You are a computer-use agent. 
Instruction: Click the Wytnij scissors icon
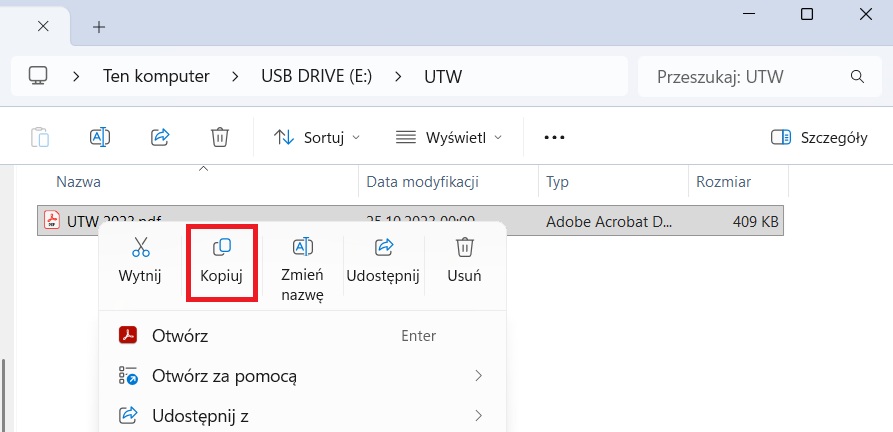(140, 247)
